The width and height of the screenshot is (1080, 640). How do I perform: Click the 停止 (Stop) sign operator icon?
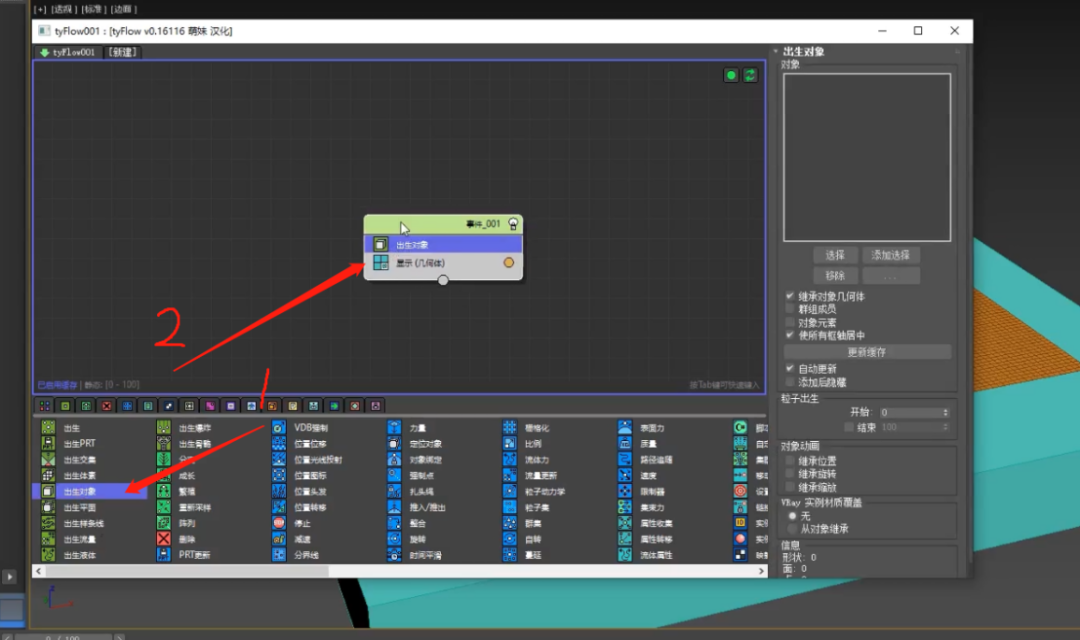point(277,524)
